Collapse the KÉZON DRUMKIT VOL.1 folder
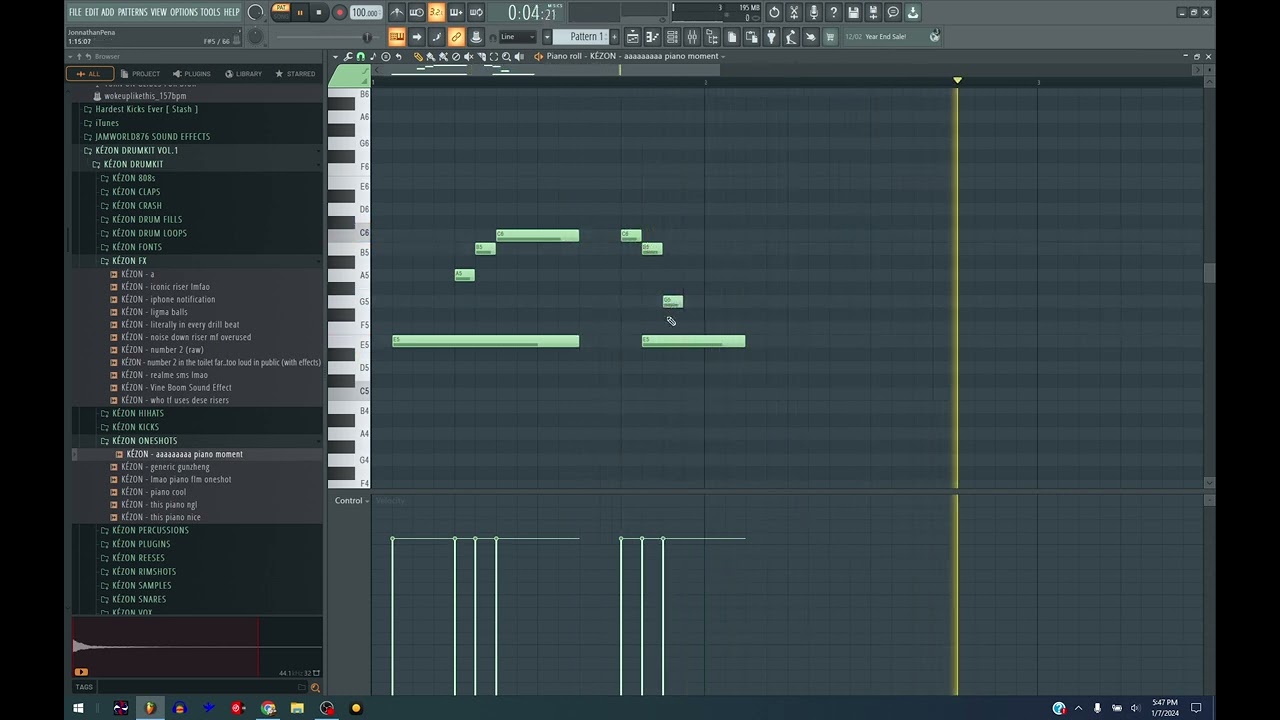This screenshot has width=1280, height=720. 136,150
